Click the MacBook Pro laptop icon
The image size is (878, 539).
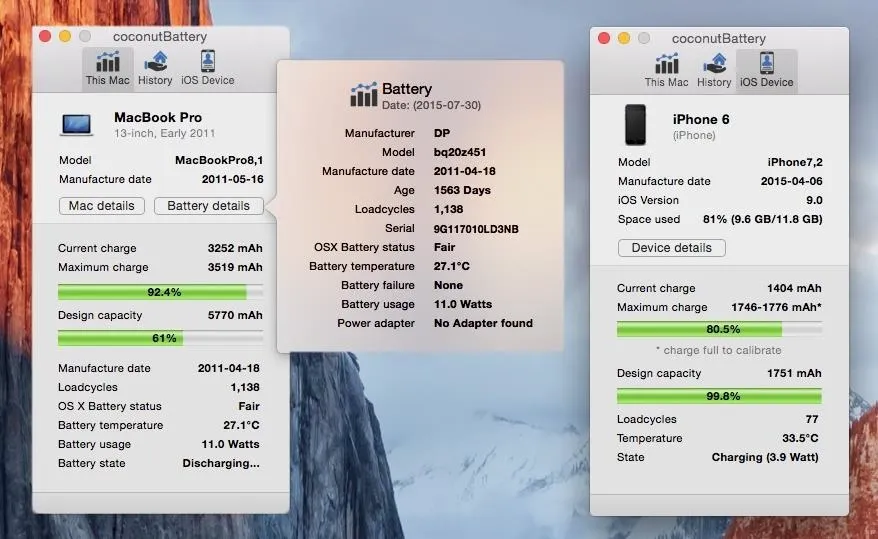[76, 125]
